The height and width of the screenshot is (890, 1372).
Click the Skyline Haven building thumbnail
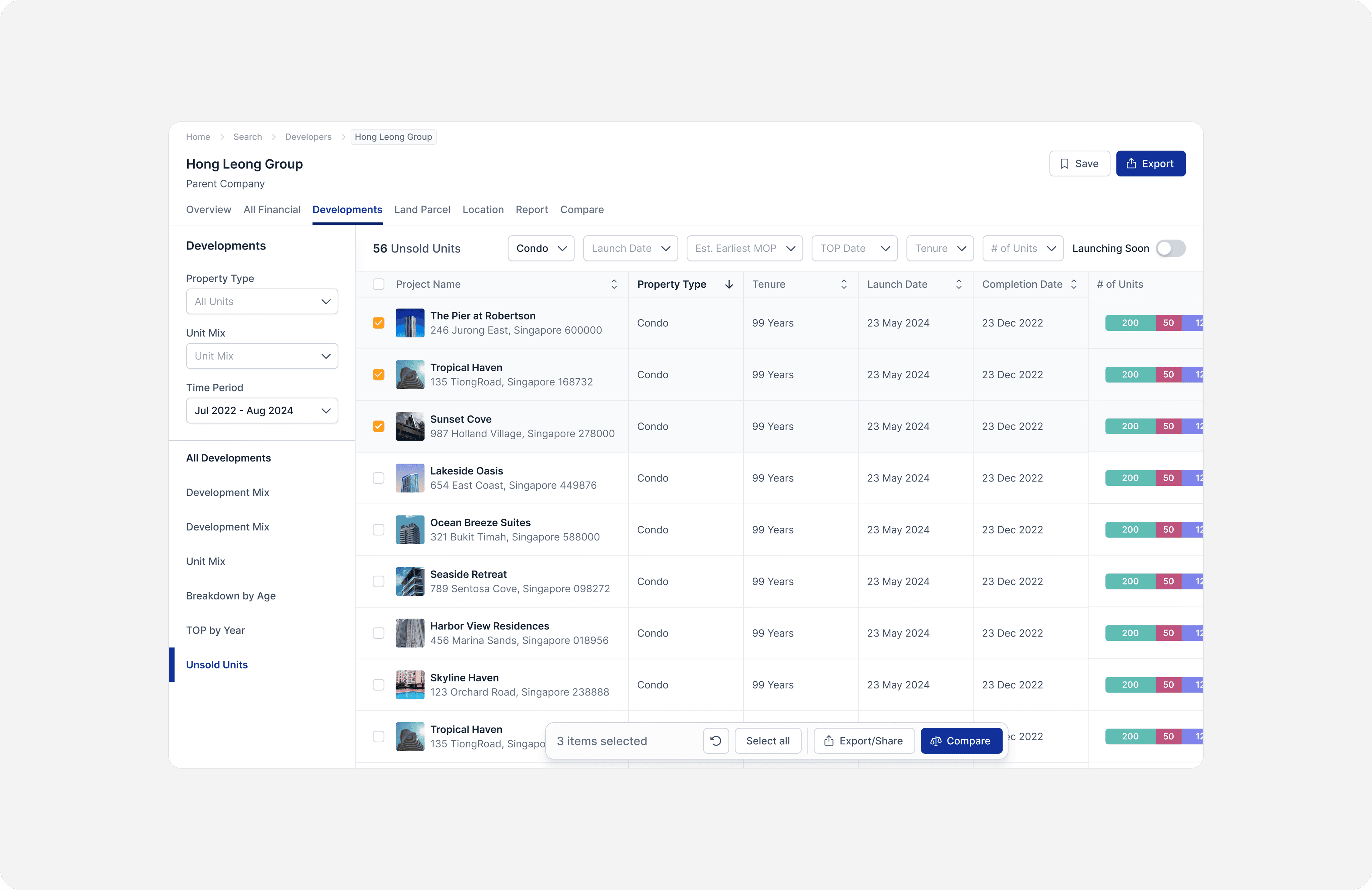[x=410, y=685]
